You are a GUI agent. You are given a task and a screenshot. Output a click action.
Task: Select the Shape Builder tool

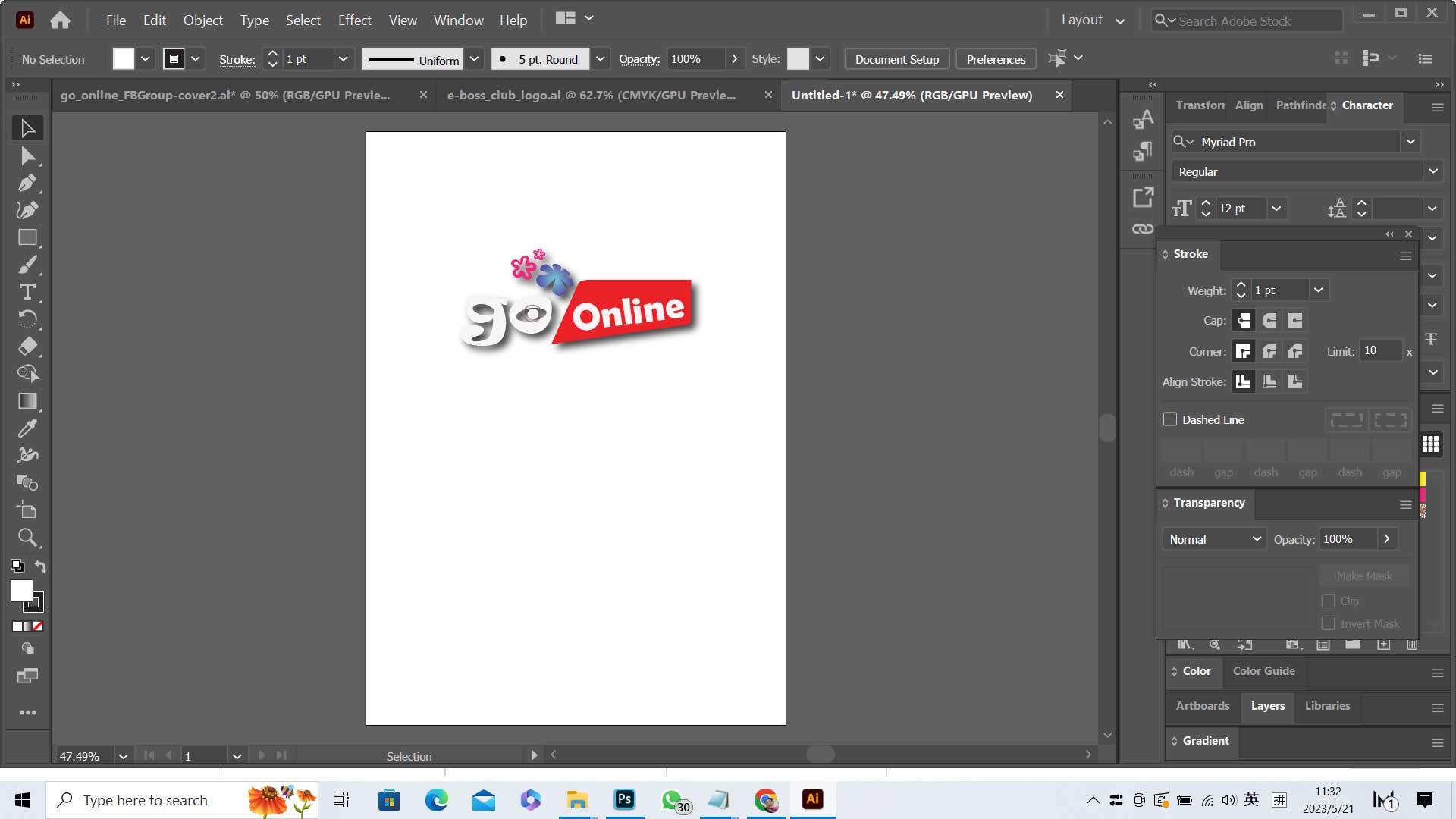point(27,374)
